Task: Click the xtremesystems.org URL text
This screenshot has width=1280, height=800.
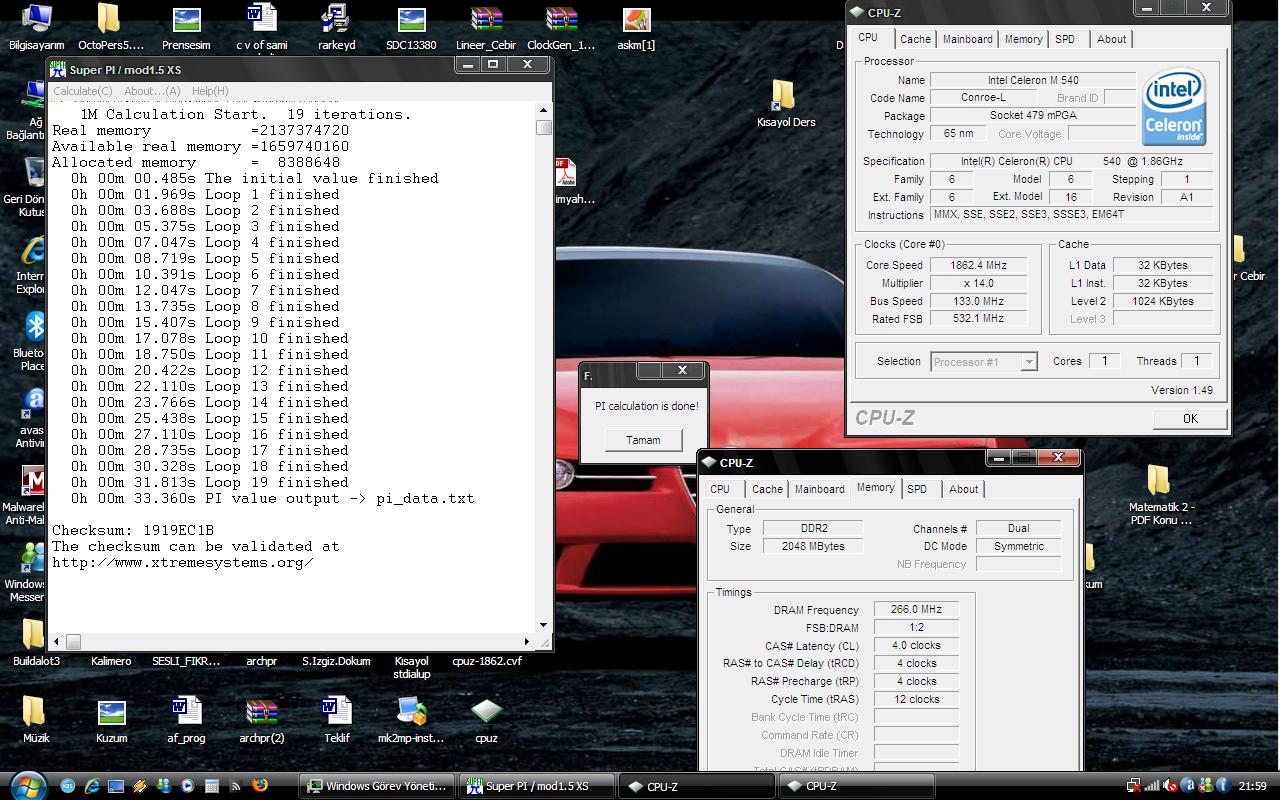Action: (183, 562)
